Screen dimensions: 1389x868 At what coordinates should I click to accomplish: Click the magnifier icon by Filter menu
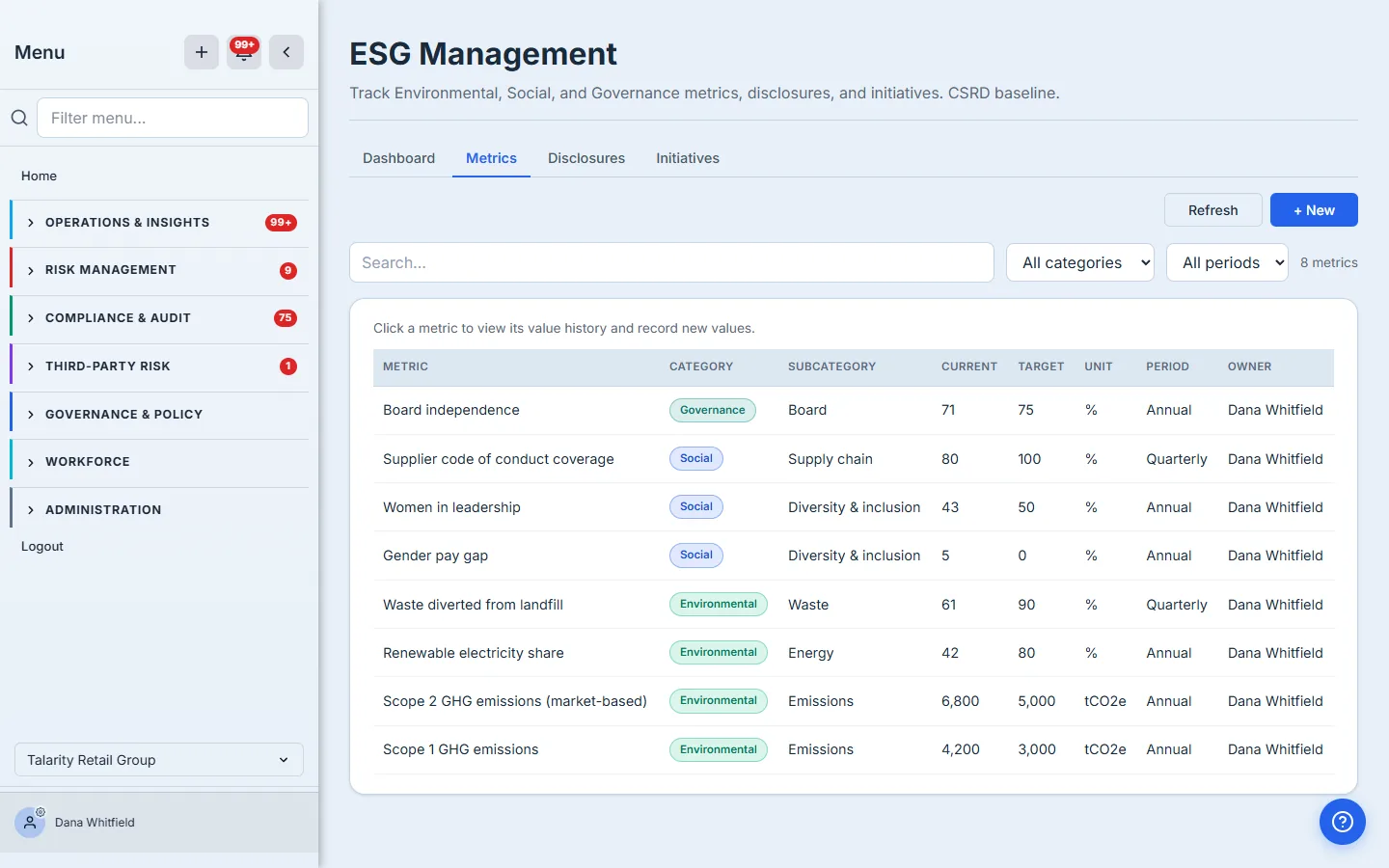pos(19,118)
